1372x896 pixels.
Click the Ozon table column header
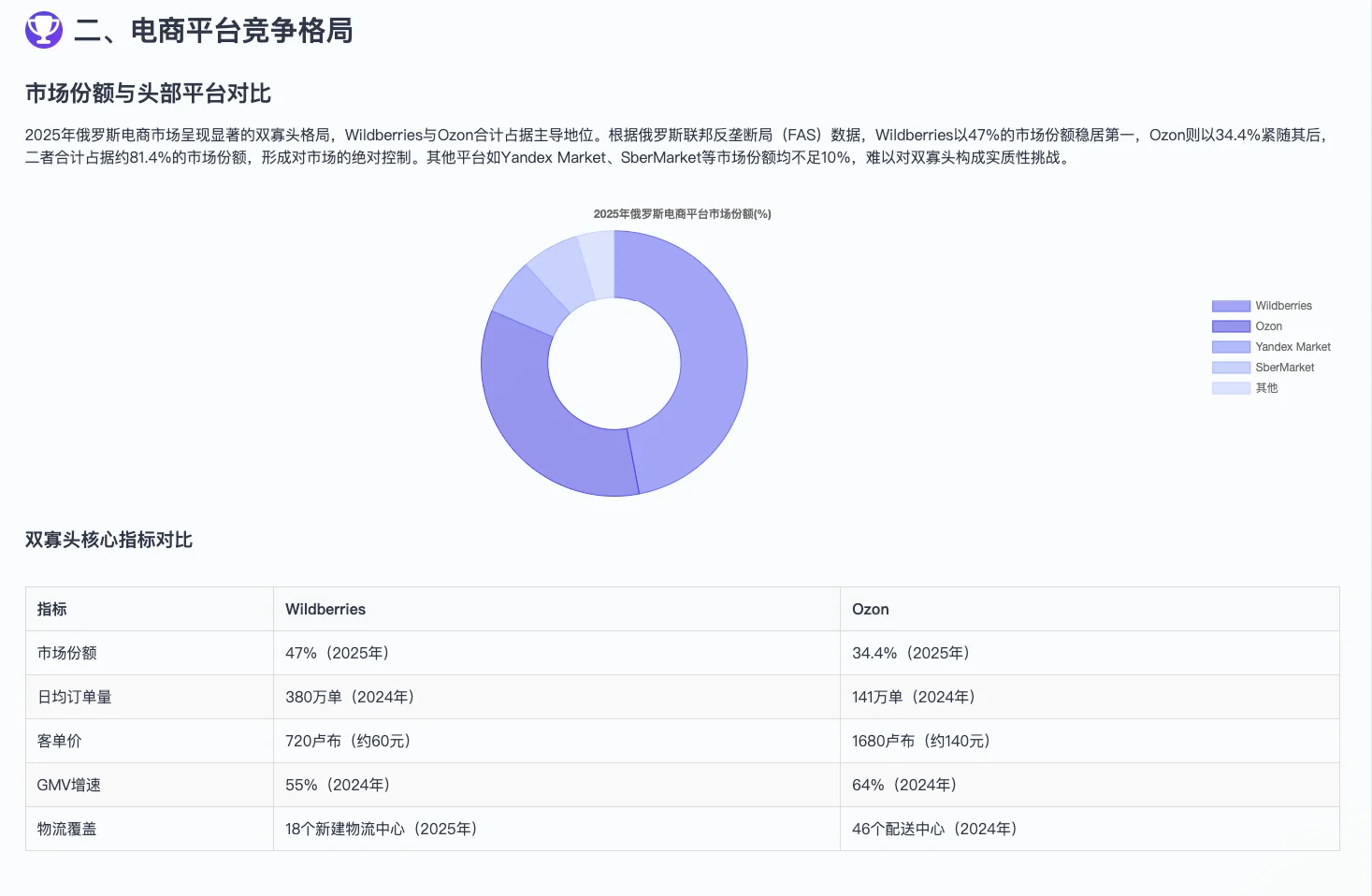coord(1090,609)
